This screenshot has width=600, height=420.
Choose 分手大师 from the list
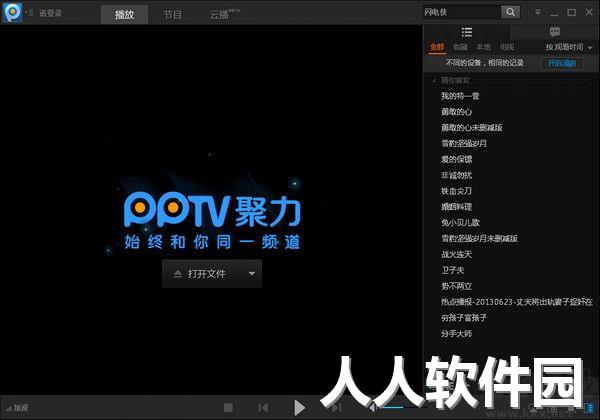(456, 334)
